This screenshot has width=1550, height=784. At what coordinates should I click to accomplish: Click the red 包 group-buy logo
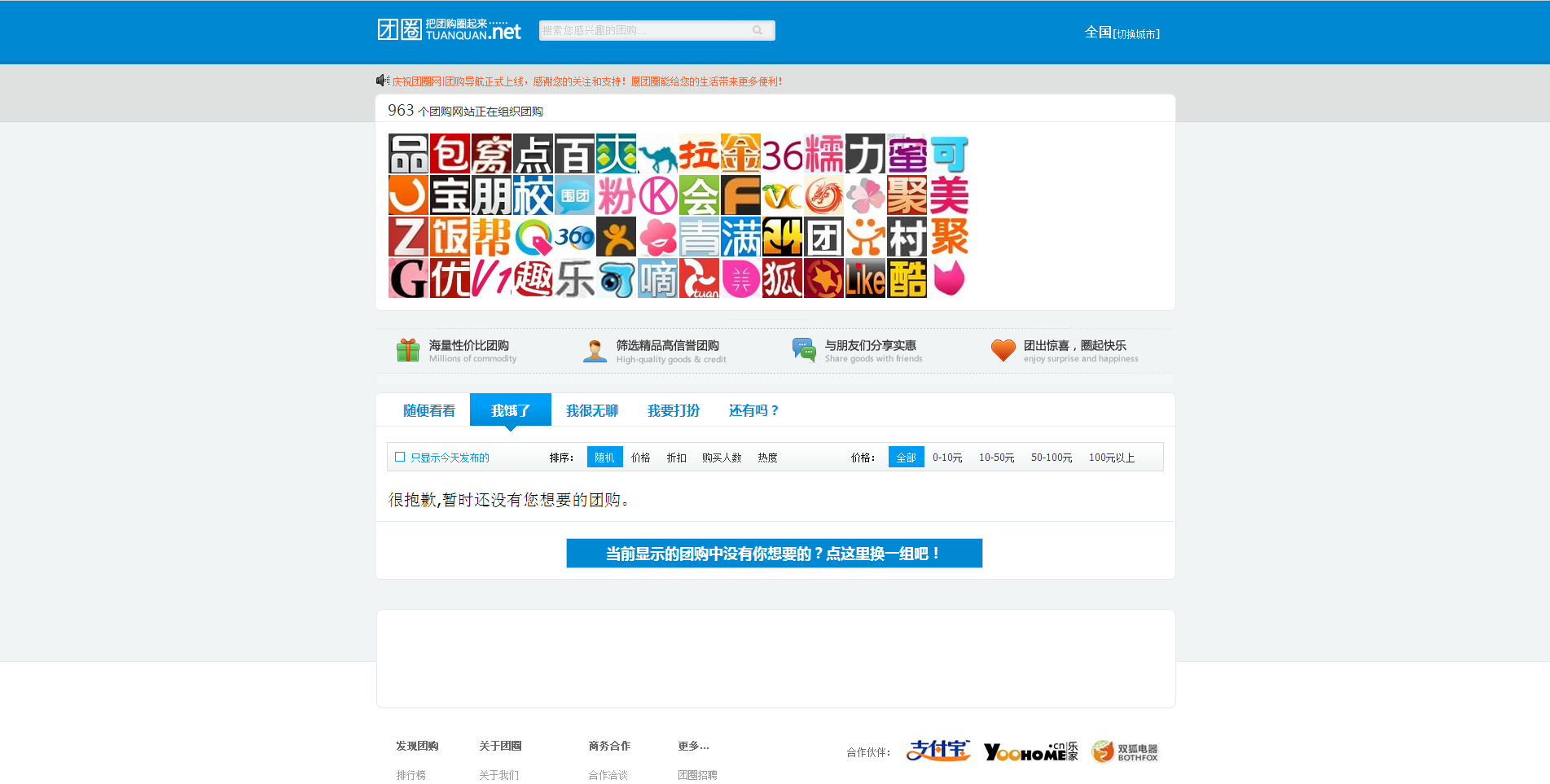(x=450, y=154)
